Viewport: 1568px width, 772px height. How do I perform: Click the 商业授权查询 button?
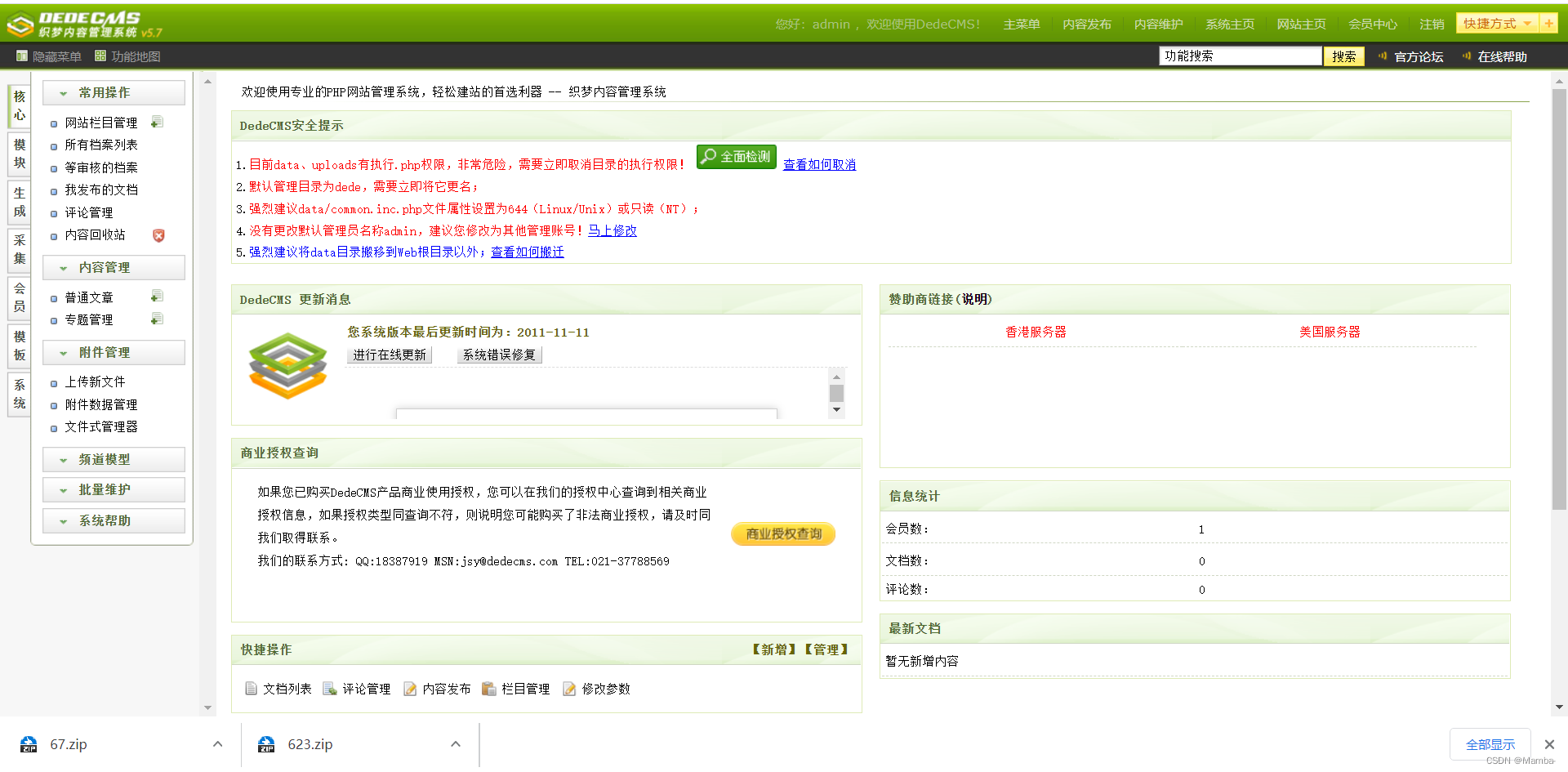click(783, 533)
